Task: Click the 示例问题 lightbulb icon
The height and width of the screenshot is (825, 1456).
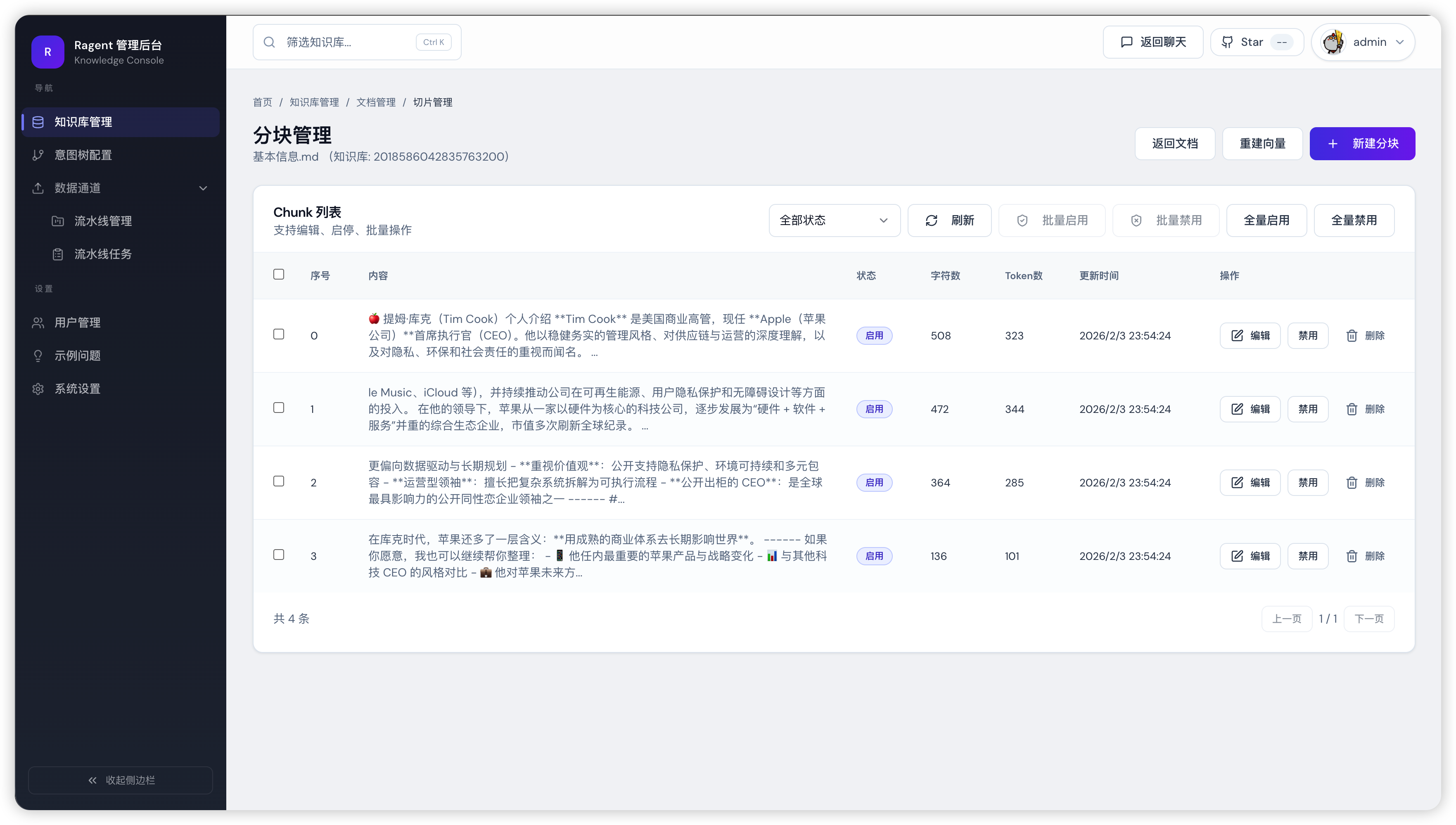Action: point(38,355)
